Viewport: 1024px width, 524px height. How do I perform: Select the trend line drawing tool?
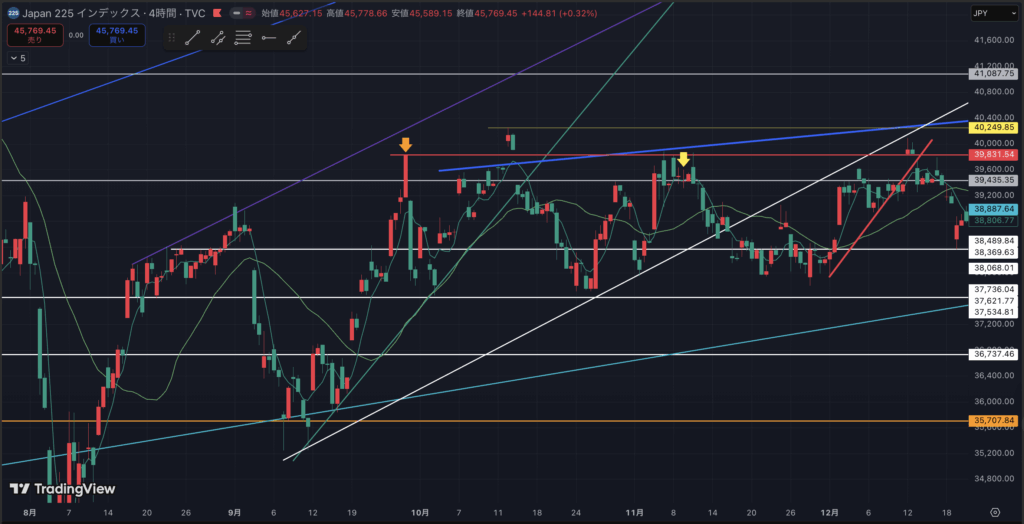(193, 38)
